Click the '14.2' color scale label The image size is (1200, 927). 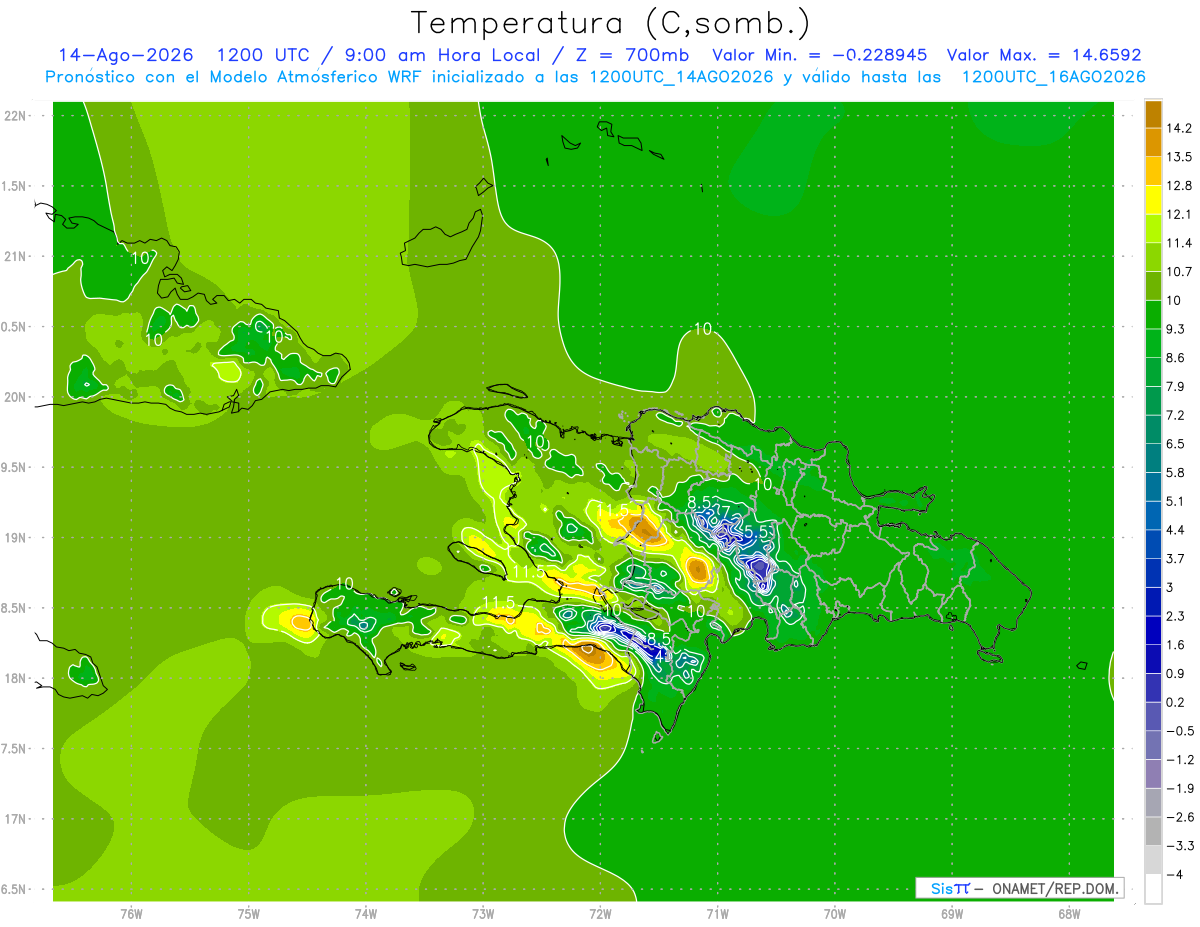[x=1180, y=128]
